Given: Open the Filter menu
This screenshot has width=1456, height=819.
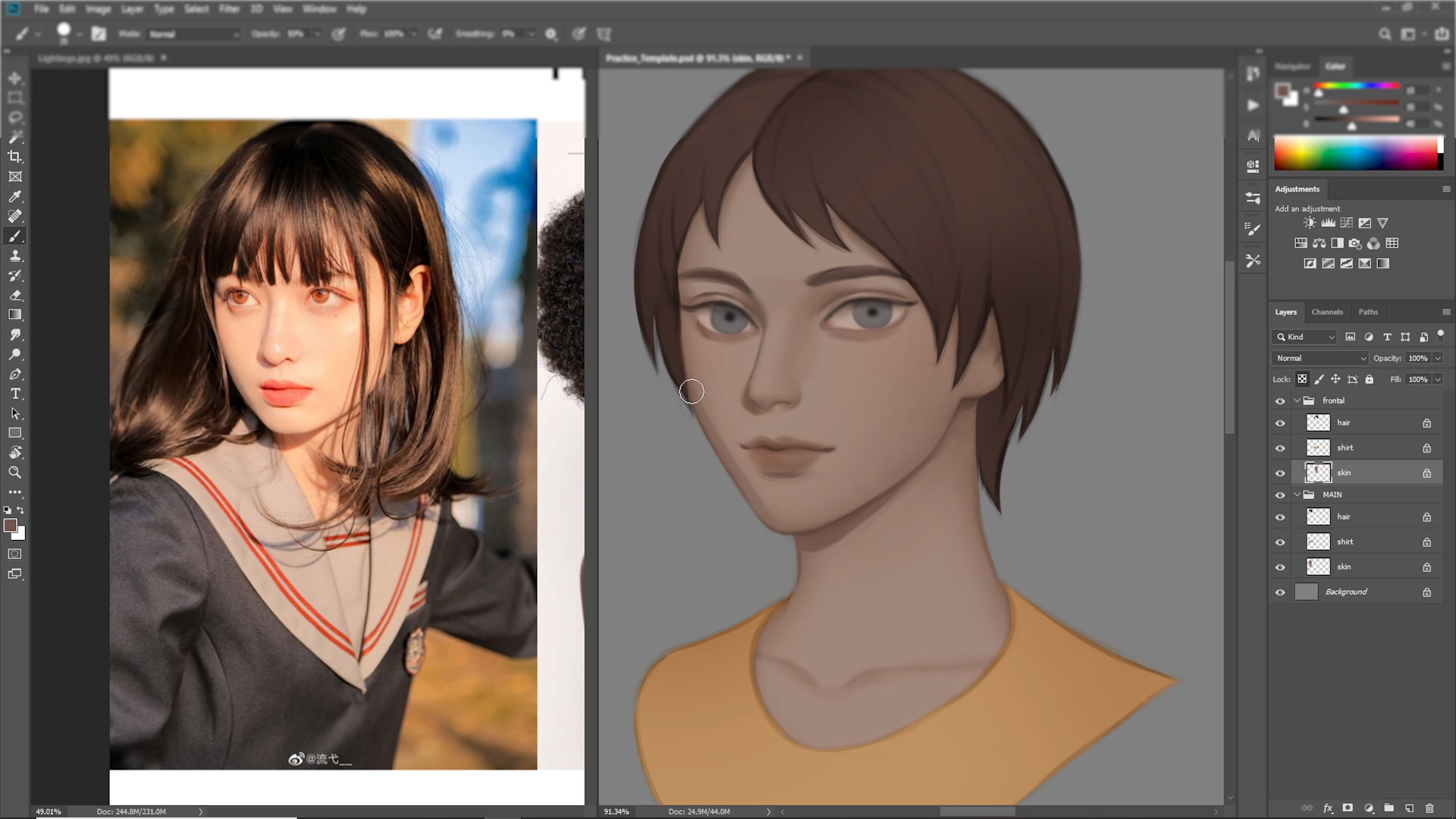Looking at the screenshot, I should tap(230, 9).
